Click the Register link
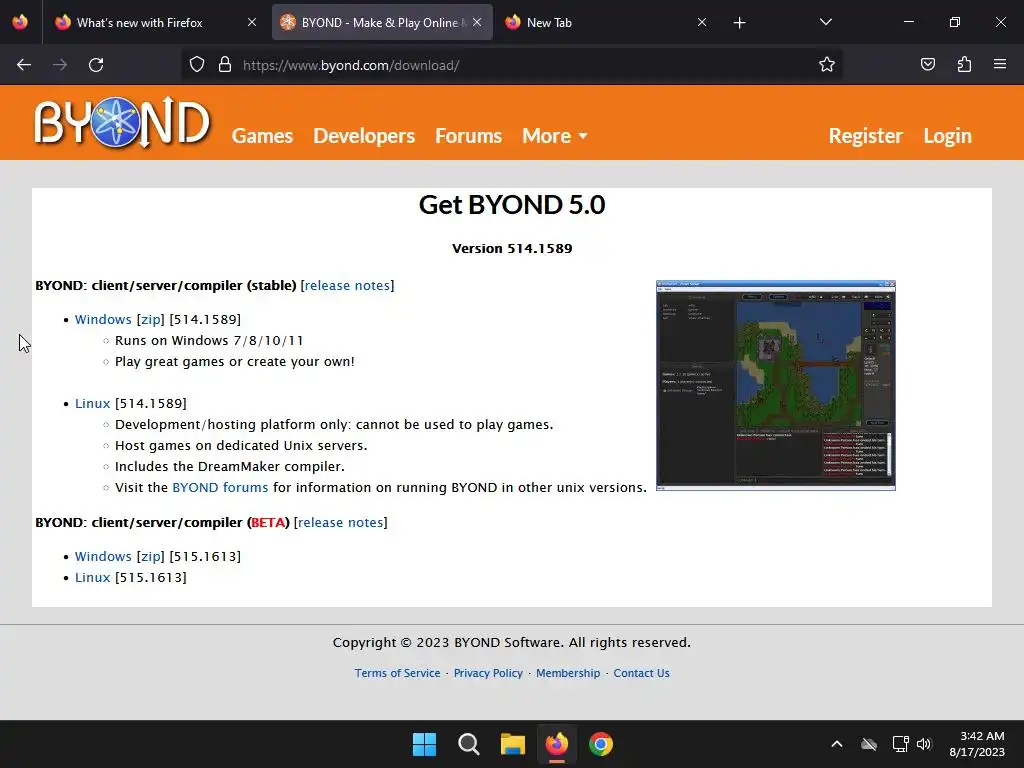Image resolution: width=1024 pixels, height=768 pixels. [x=865, y=136]
